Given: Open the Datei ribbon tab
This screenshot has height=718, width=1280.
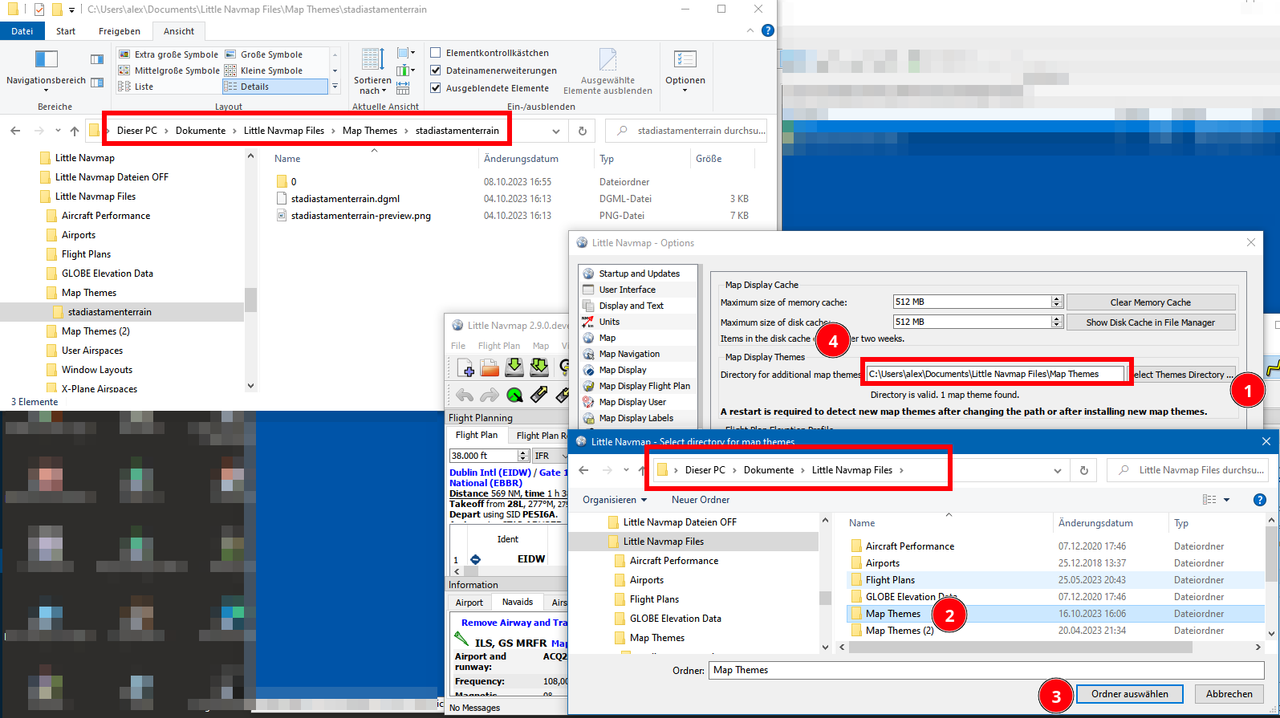Looking at the screenshot, I should (22, 31).
